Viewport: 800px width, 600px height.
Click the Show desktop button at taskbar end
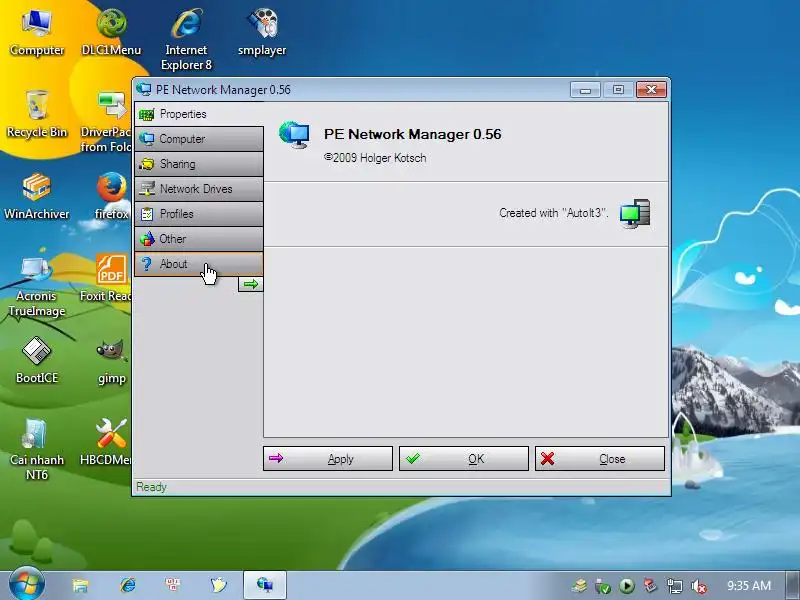click(x=793, y=585)
